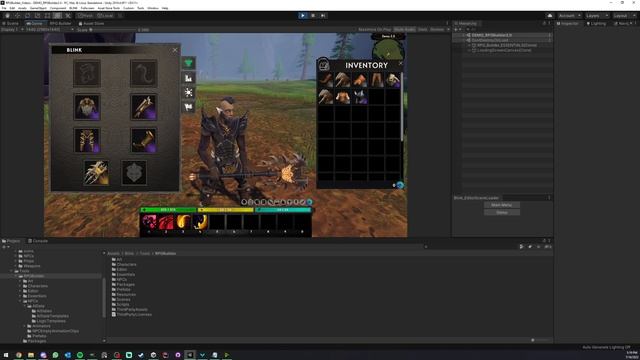Activate second red slash ability
This screenshot has width=640, height=360.
[x=166, y=222]
